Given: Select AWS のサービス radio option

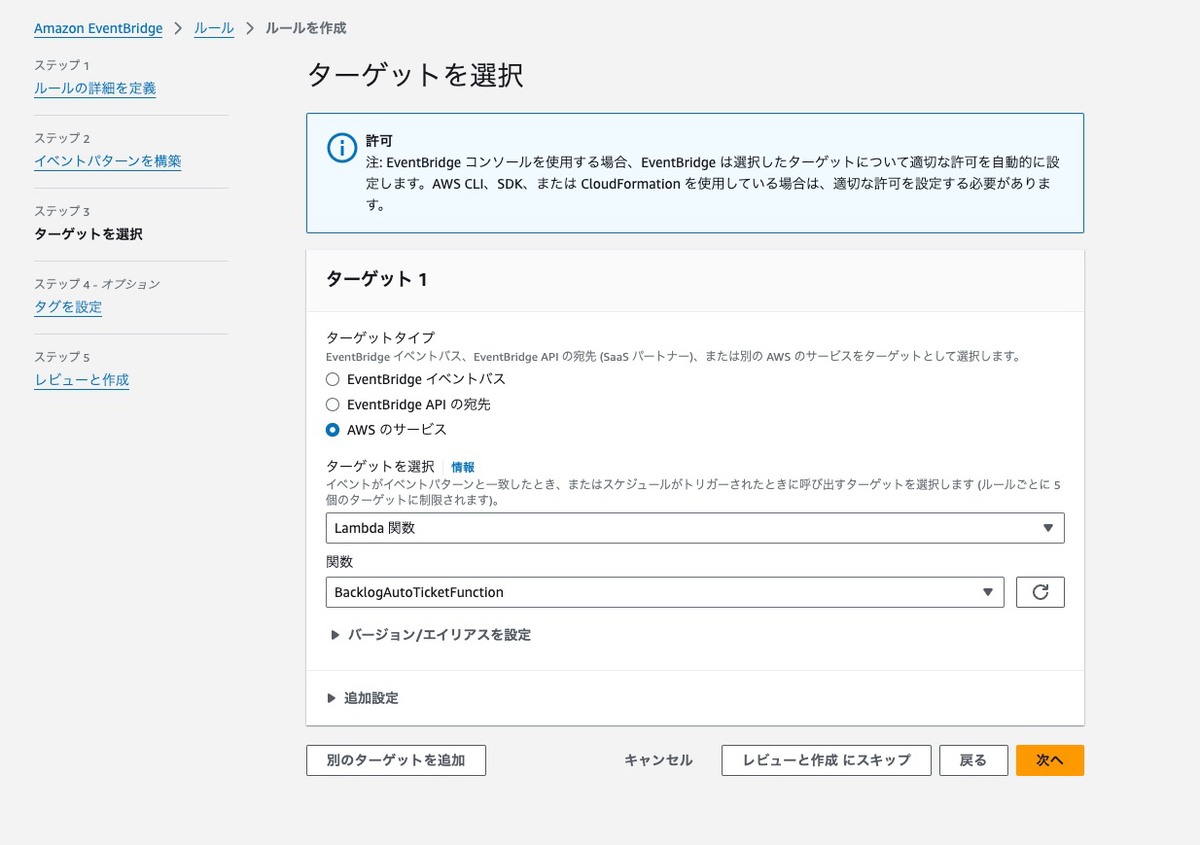Looking at the screenshot, I should tap(333, 429).
